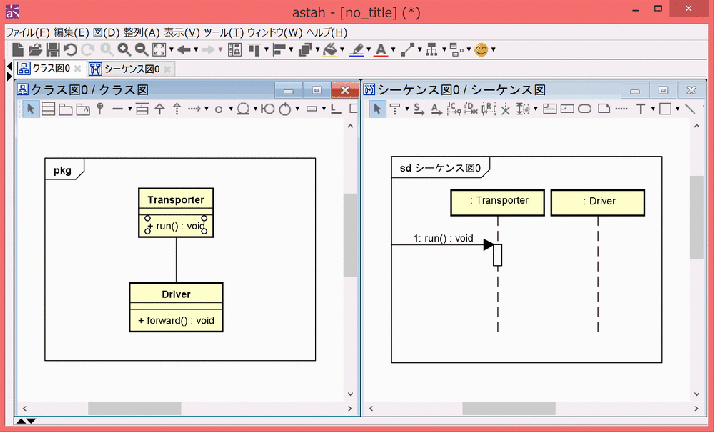714x432 pixels.
Task: Select the Class tool in class diagram toolbar
Action: 48,109
